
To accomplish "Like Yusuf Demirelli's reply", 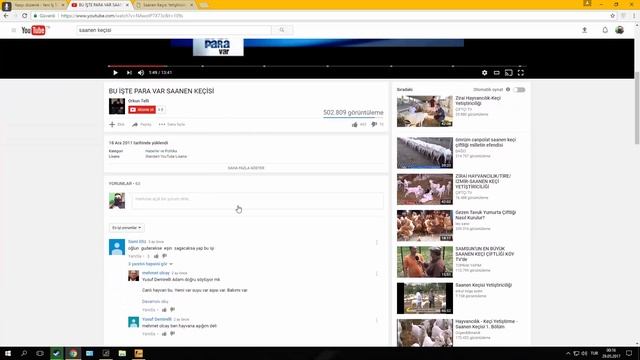I will point(164,334).
